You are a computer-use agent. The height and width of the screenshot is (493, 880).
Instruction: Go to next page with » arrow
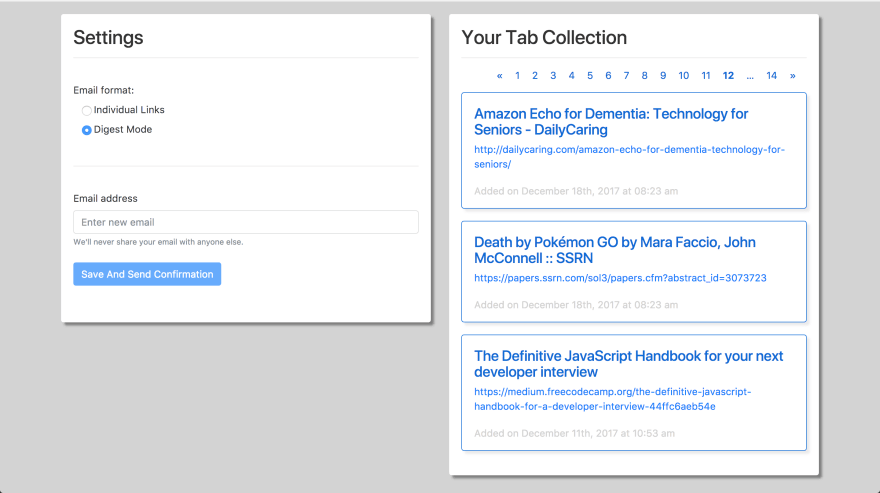pyautogui.click(x=792, y=75)
